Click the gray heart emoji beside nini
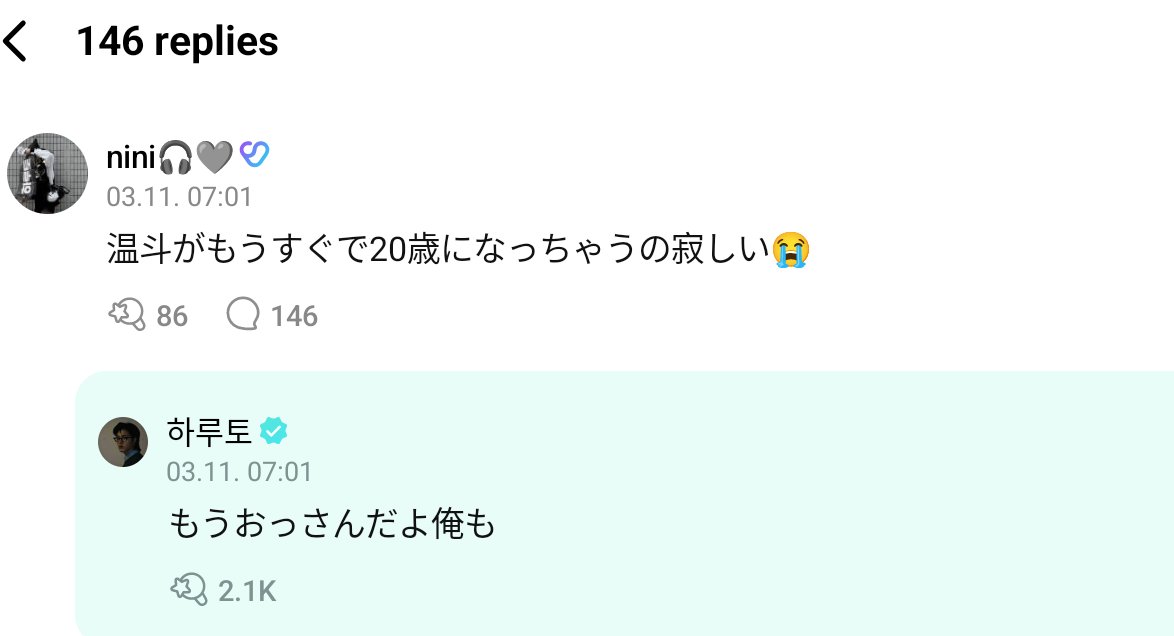1174x636 pixels. [215, 157]
